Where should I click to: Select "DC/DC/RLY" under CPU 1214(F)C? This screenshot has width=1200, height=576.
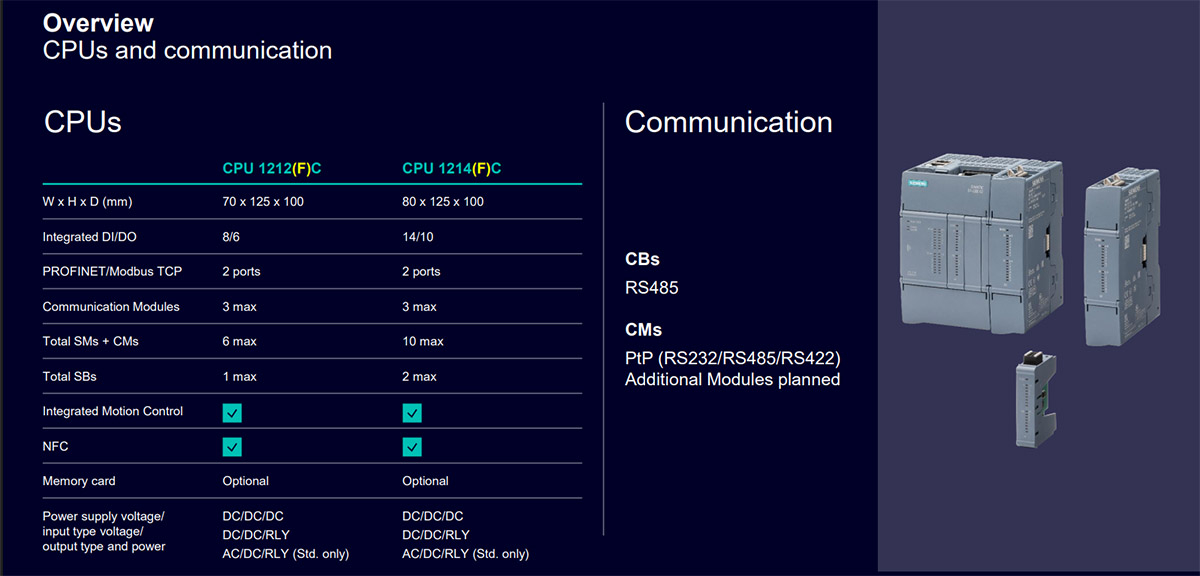(x=435, y=535)
